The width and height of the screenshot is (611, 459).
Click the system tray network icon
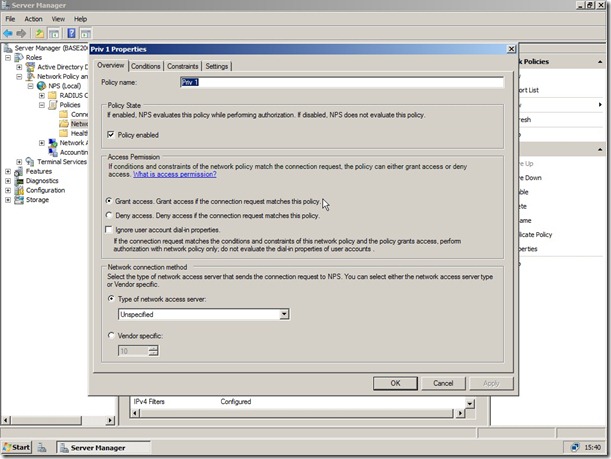click(575, 447)
